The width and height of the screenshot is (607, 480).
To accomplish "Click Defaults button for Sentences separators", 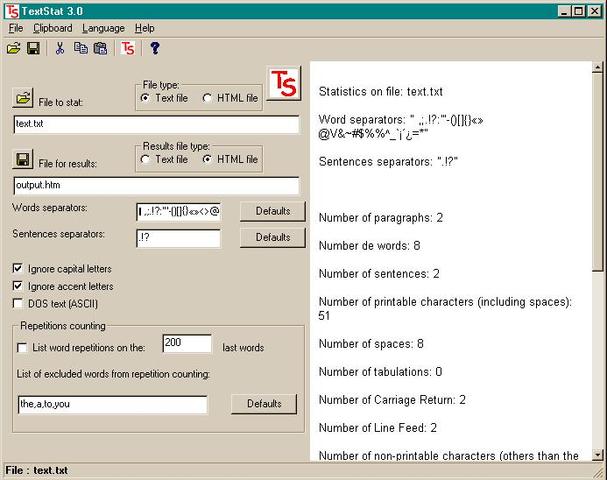I will point(273,237).
